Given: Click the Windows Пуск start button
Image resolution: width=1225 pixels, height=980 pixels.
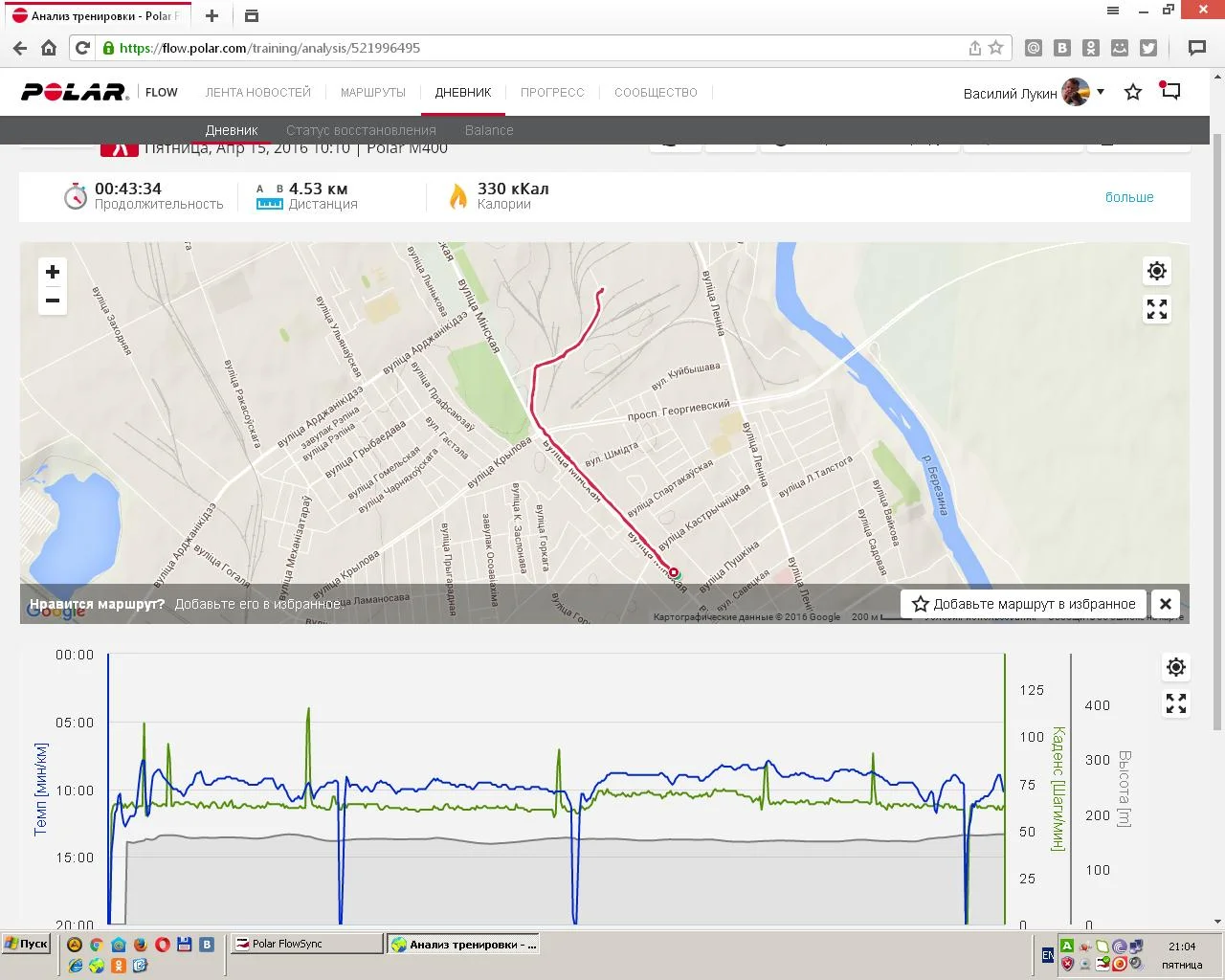Looking at the screenshot, I should 26,944.
